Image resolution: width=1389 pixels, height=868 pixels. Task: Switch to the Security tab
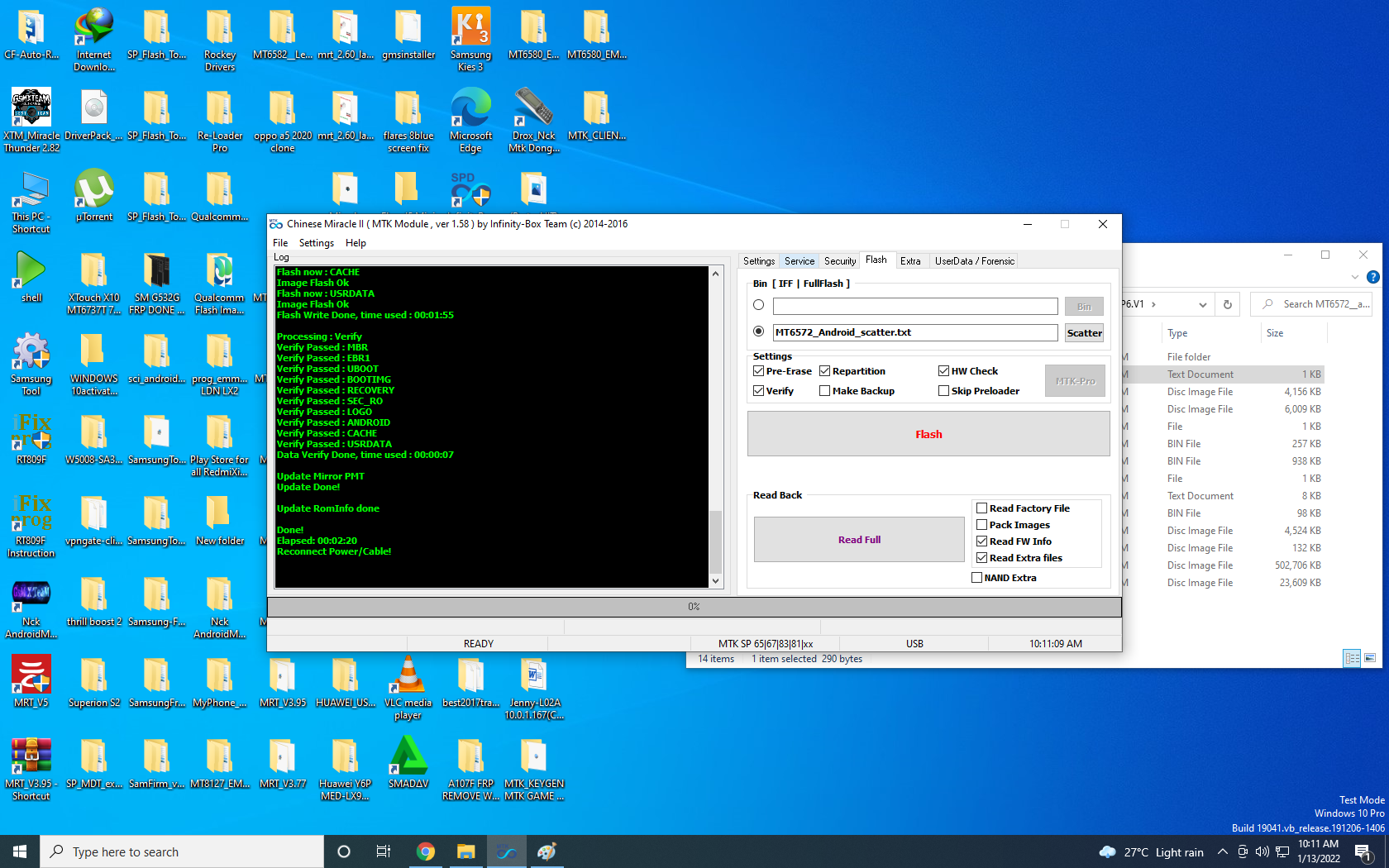840,261
